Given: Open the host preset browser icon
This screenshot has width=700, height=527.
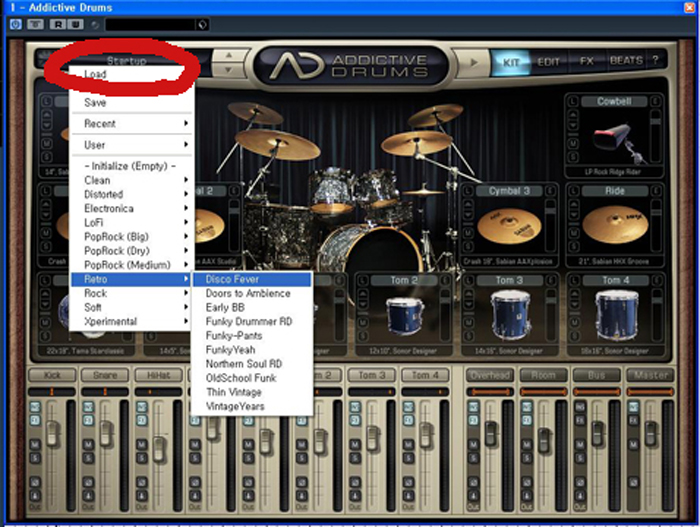Looking at the screenshot, I should tap(202, 25).
